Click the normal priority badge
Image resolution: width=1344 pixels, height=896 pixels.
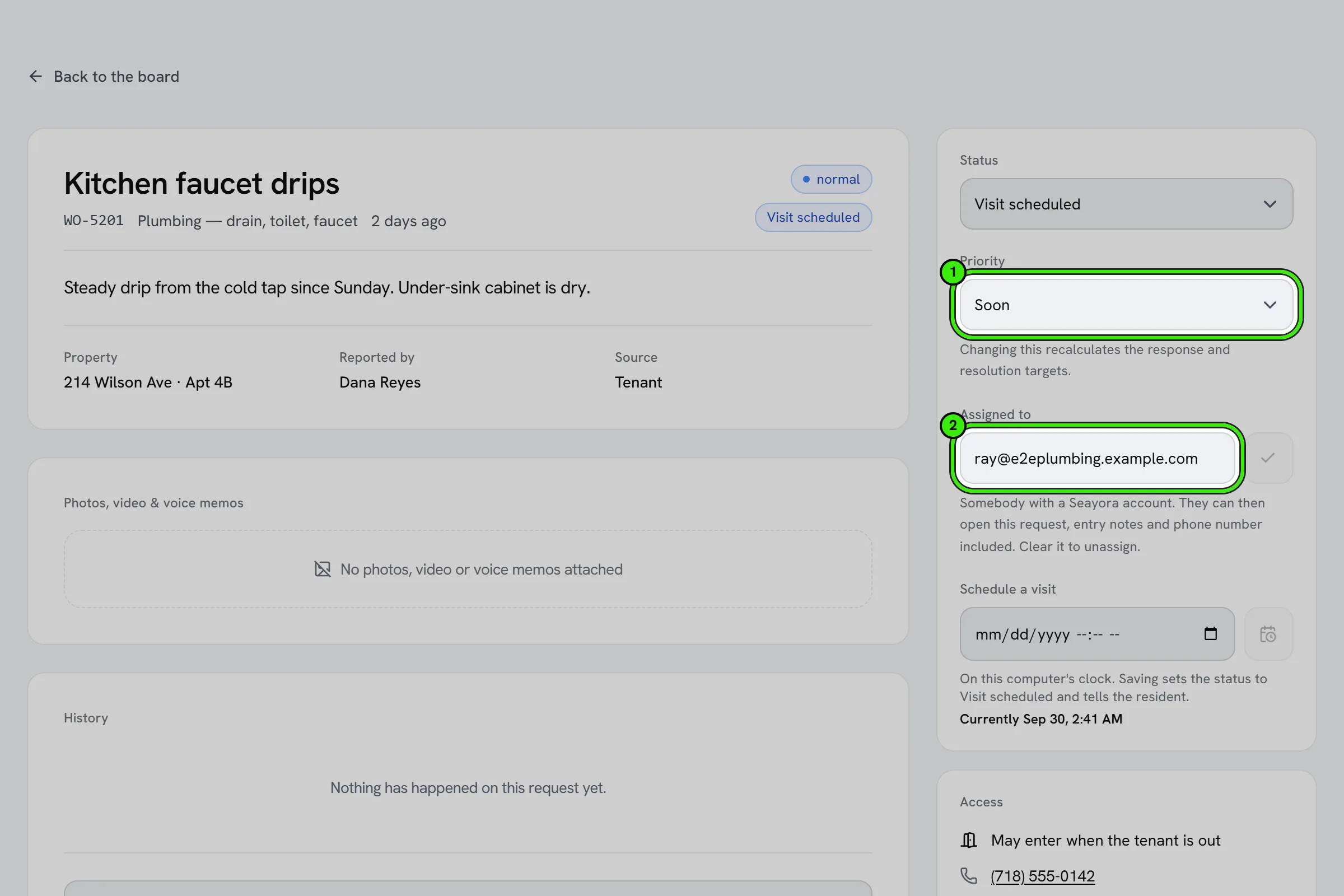coord(831,179)
